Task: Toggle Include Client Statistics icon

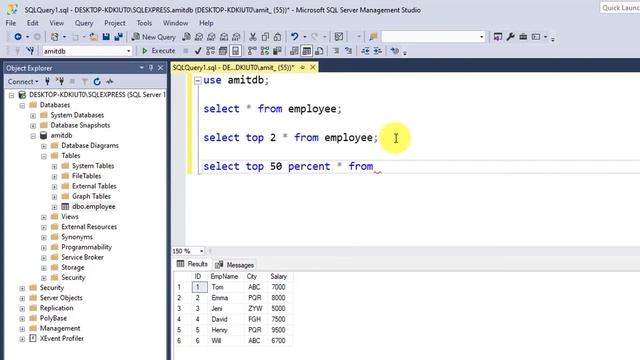Action: pyautogui.click(x=277, y=51)
